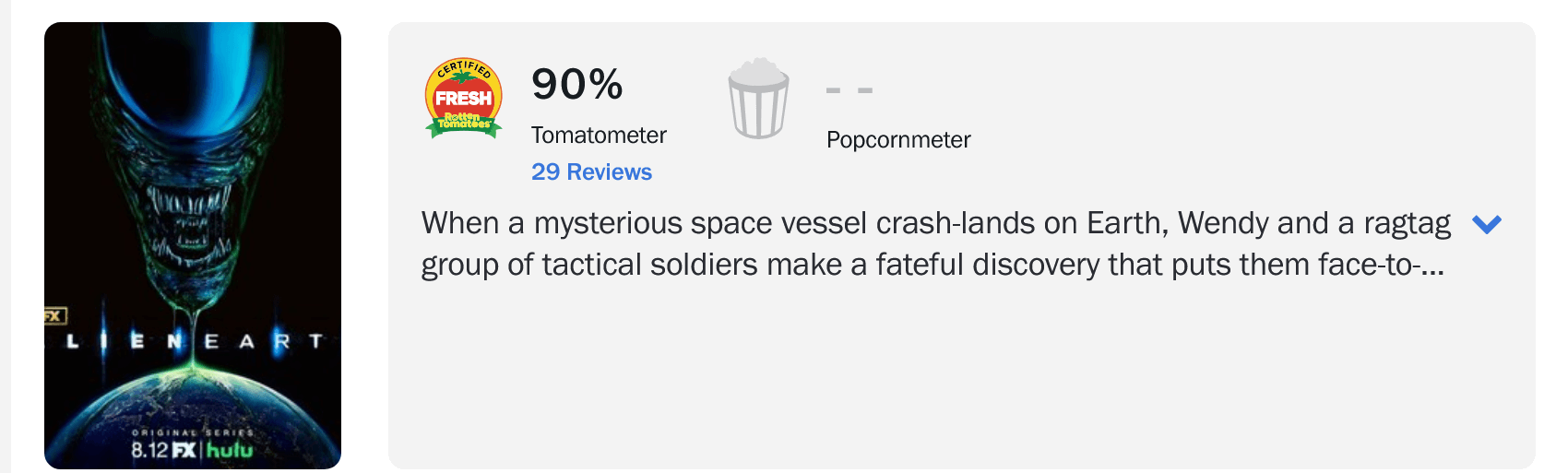Click the 'Original Series' text on the poster
Screen dimensions: 1568x473
pyautogui.click(x=192, y=432)
